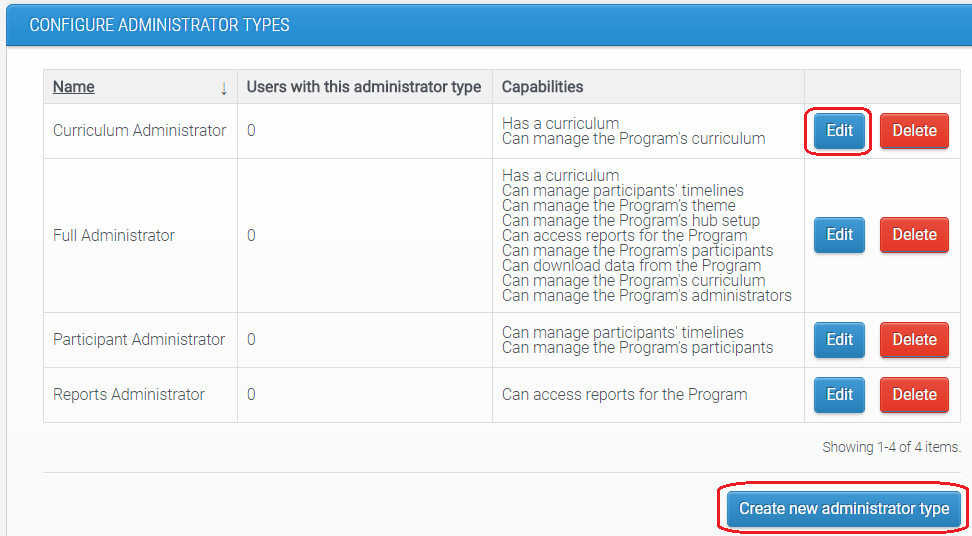Open the Curriculum Administrator user count
The image size is (972, 536).
pyautogui.click(x=251, y=131)
